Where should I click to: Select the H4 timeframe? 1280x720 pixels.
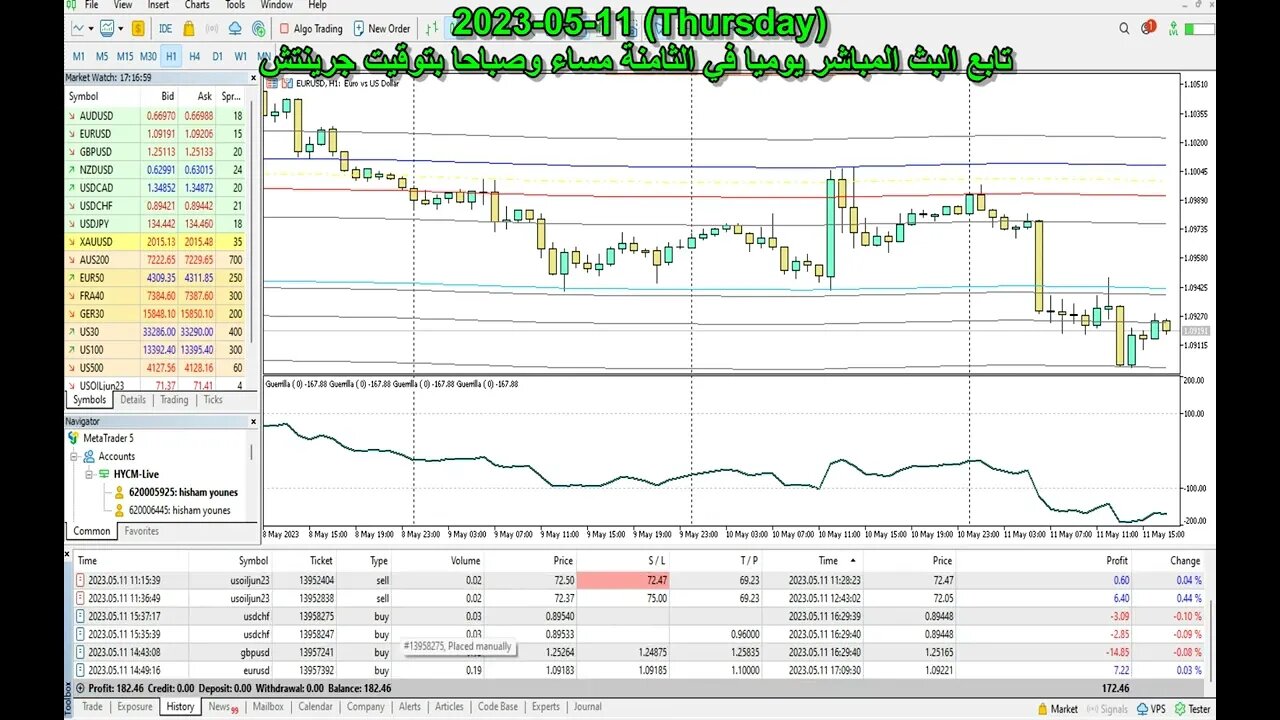[x=194, y=56]
